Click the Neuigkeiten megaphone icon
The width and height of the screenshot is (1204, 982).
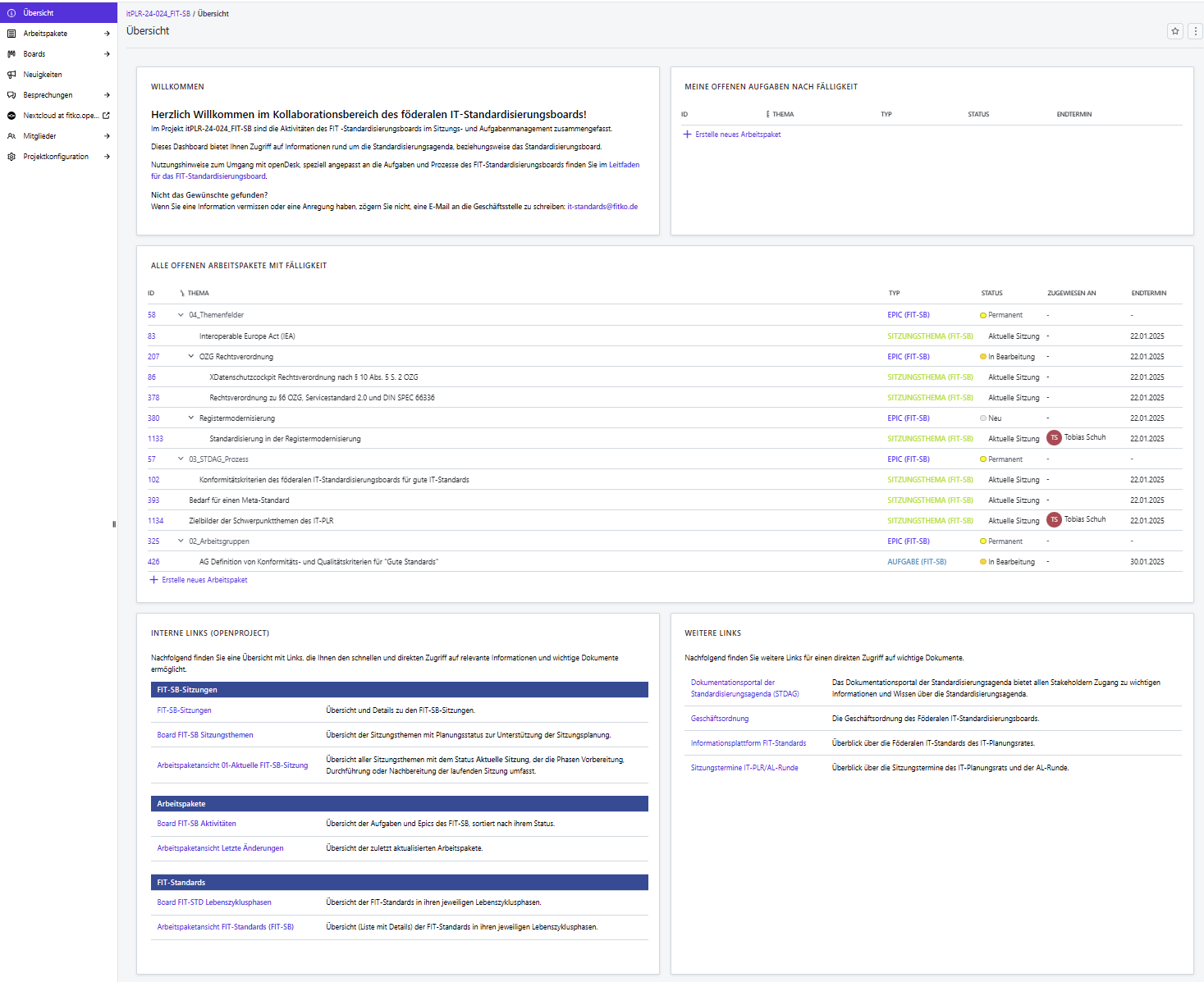11,75
